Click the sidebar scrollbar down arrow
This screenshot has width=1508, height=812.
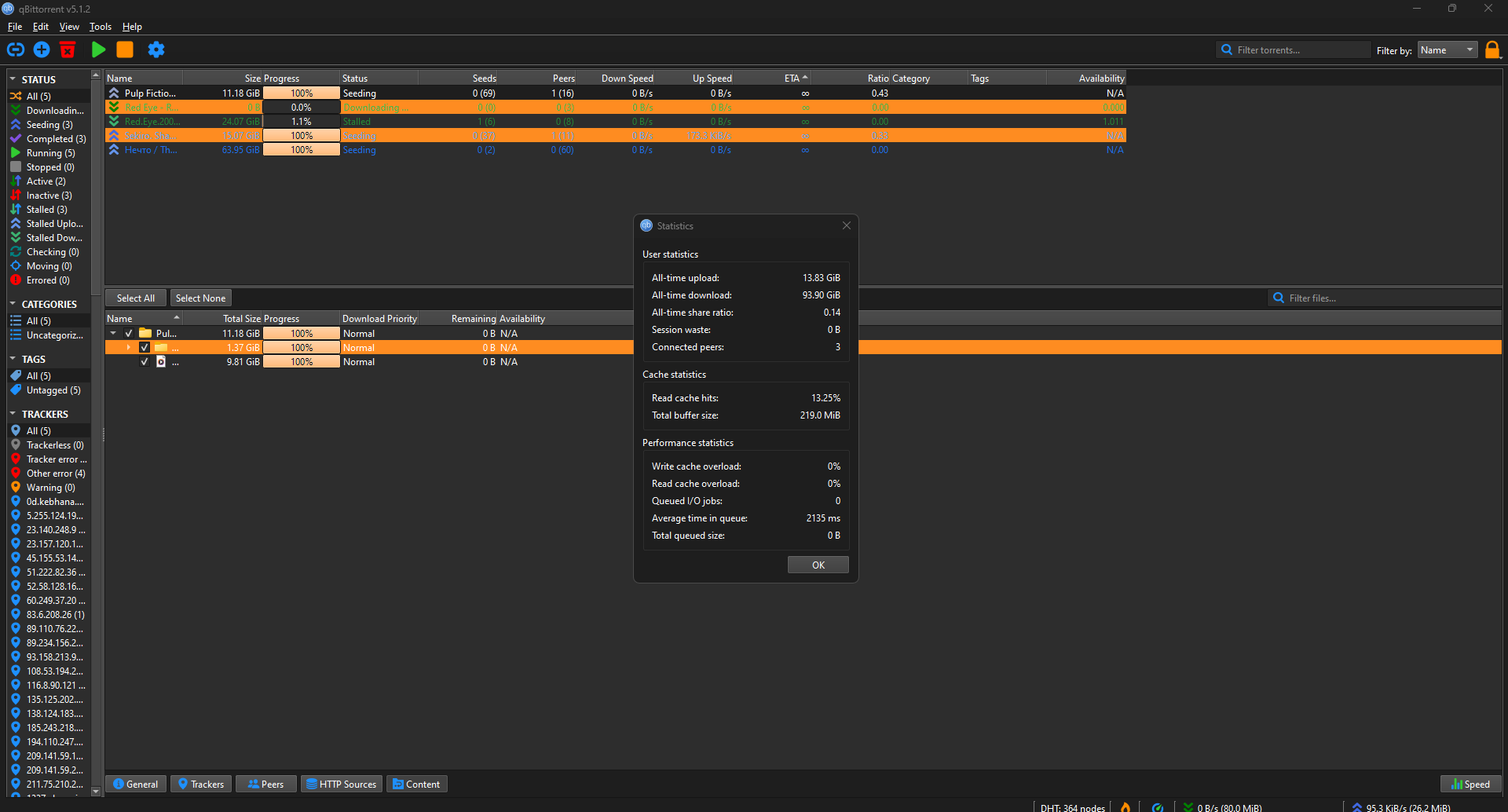pos(96,791)
